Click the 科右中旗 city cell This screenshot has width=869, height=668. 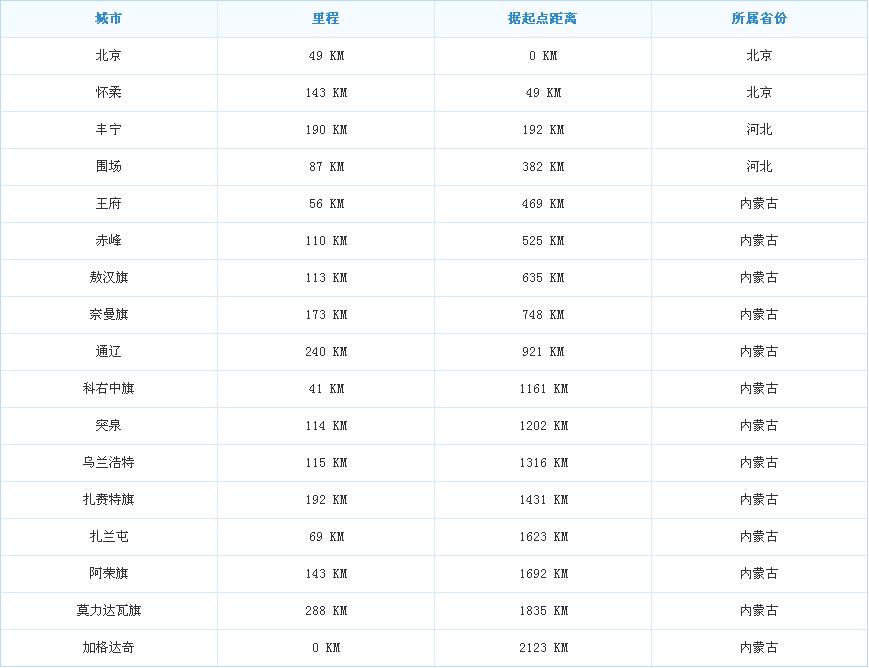pyautogui.click(x=108, y=389)
